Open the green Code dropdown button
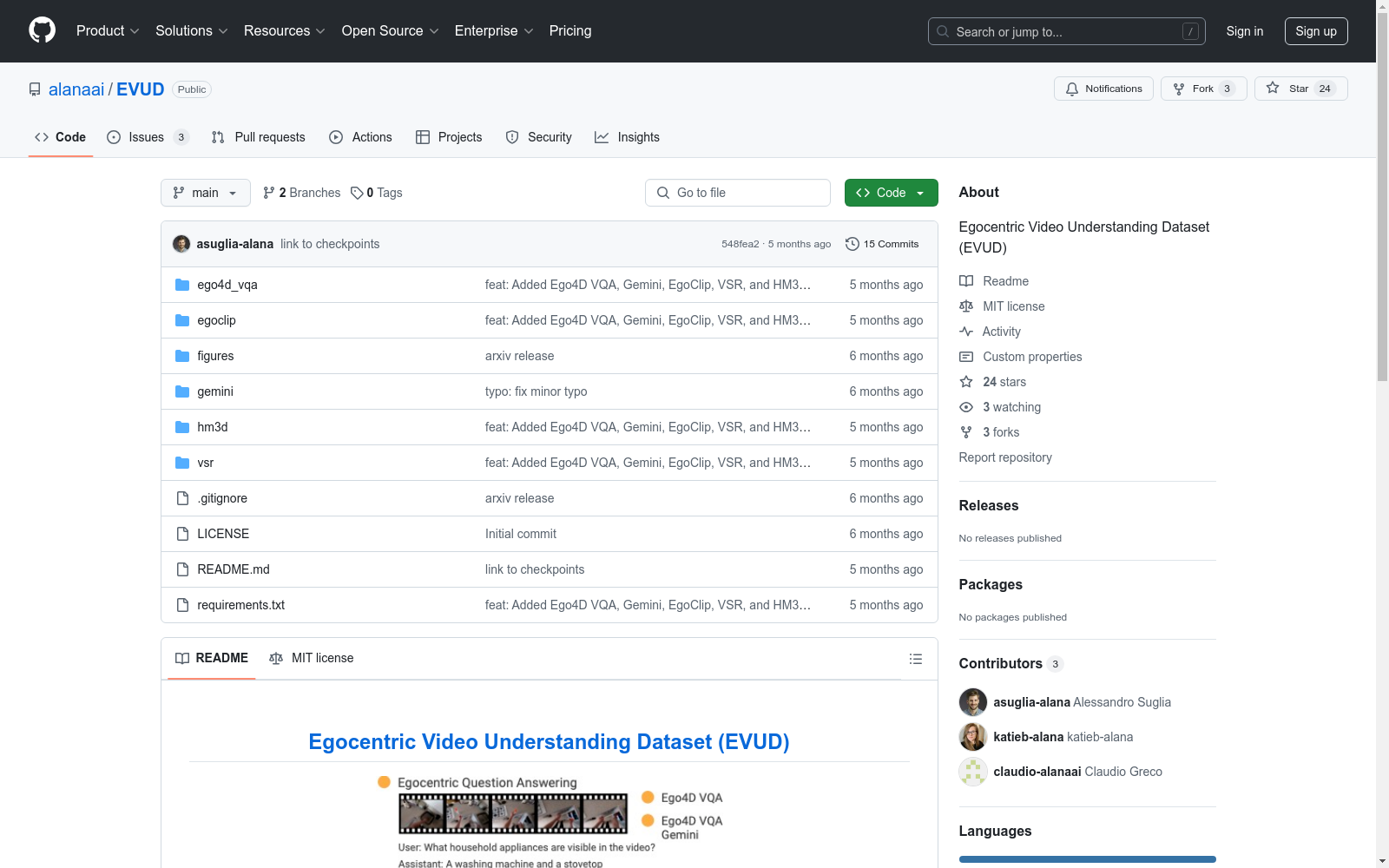The width and height of the screenshot is (1389, 868). pyautogui.click(x=891, y=193)
